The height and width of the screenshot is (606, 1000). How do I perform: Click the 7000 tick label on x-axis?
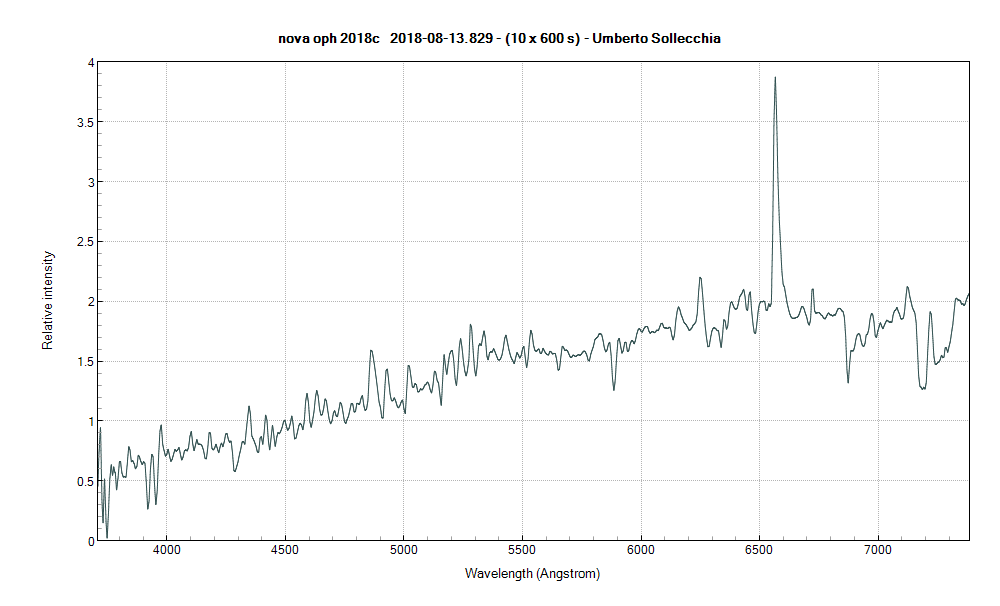tap(877, 549)
